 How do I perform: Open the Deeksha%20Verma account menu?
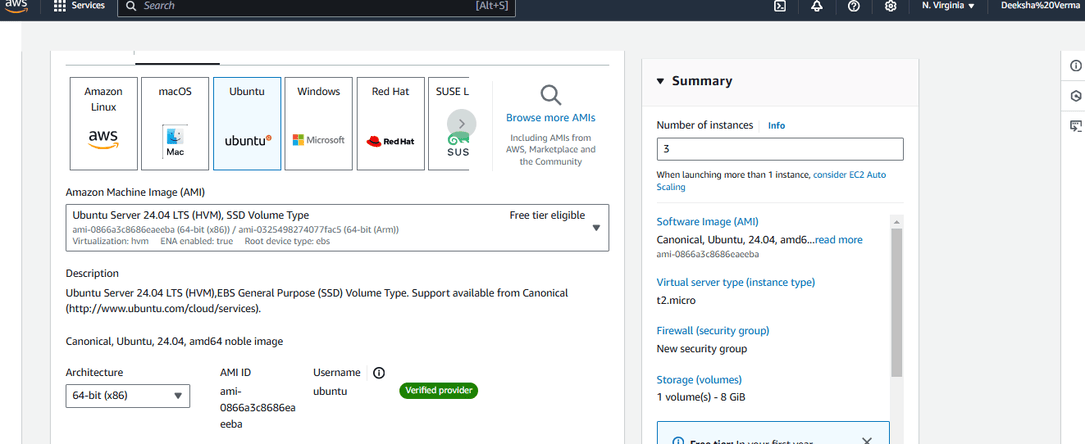[x=1040, y=6]
